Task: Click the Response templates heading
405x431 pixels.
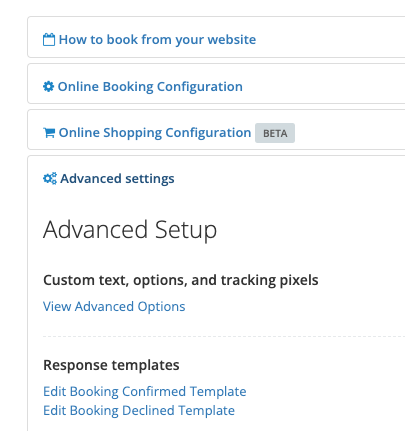Action: [x=111, y=365]
